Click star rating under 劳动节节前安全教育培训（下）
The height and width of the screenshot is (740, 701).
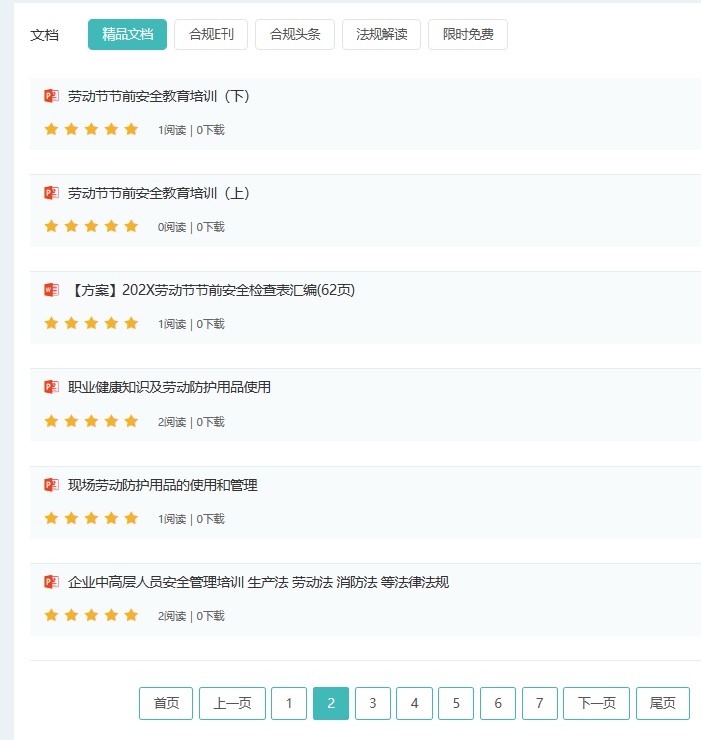pyautogui.click(x=91, y=129)
